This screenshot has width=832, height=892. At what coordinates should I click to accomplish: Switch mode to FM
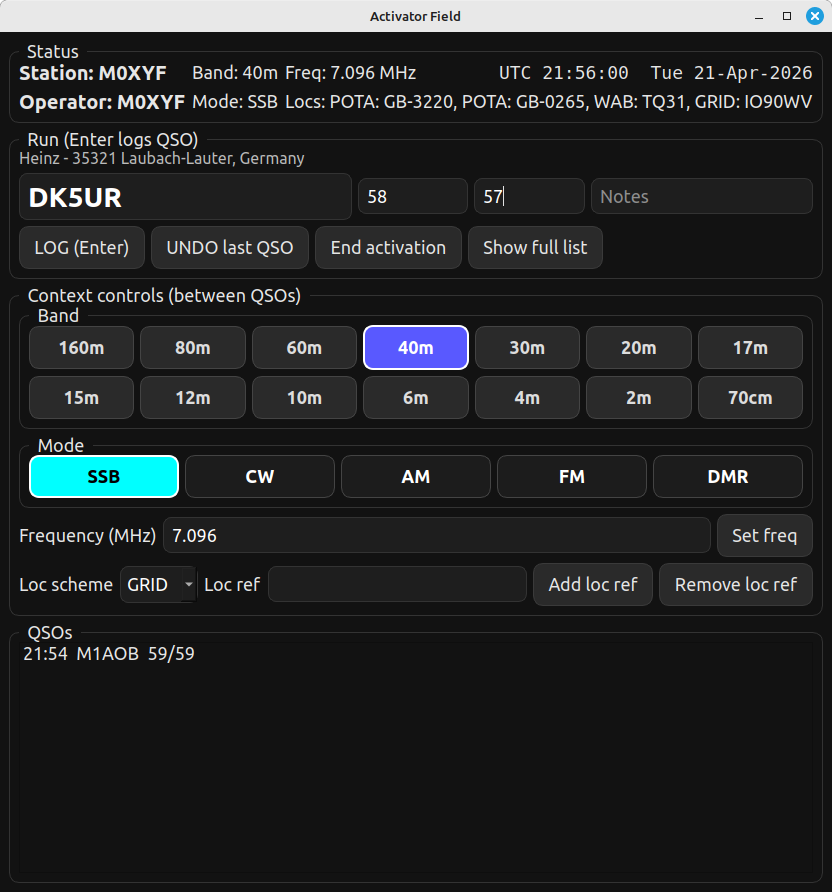571,477
